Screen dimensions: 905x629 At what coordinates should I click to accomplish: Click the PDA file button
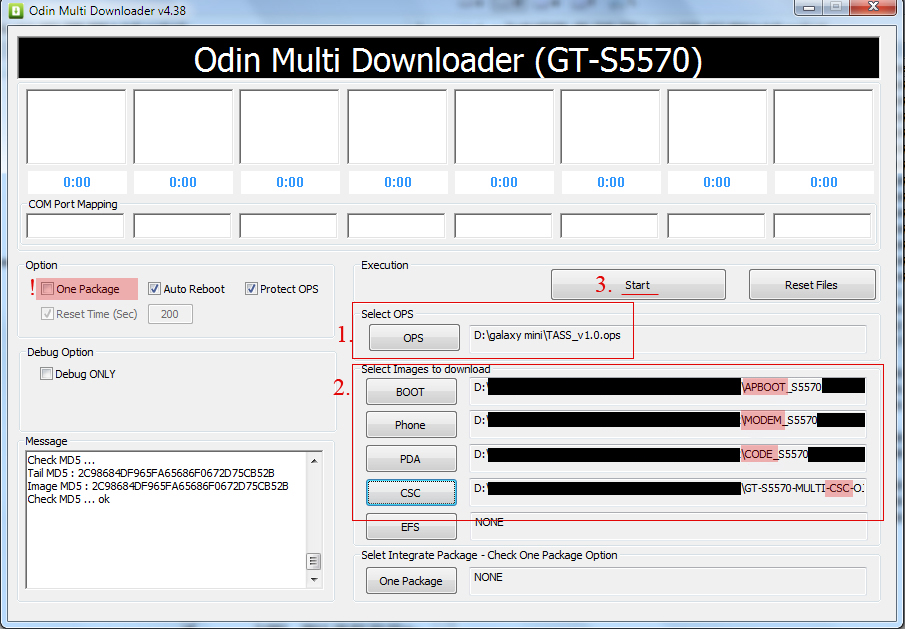coord(410,459)
